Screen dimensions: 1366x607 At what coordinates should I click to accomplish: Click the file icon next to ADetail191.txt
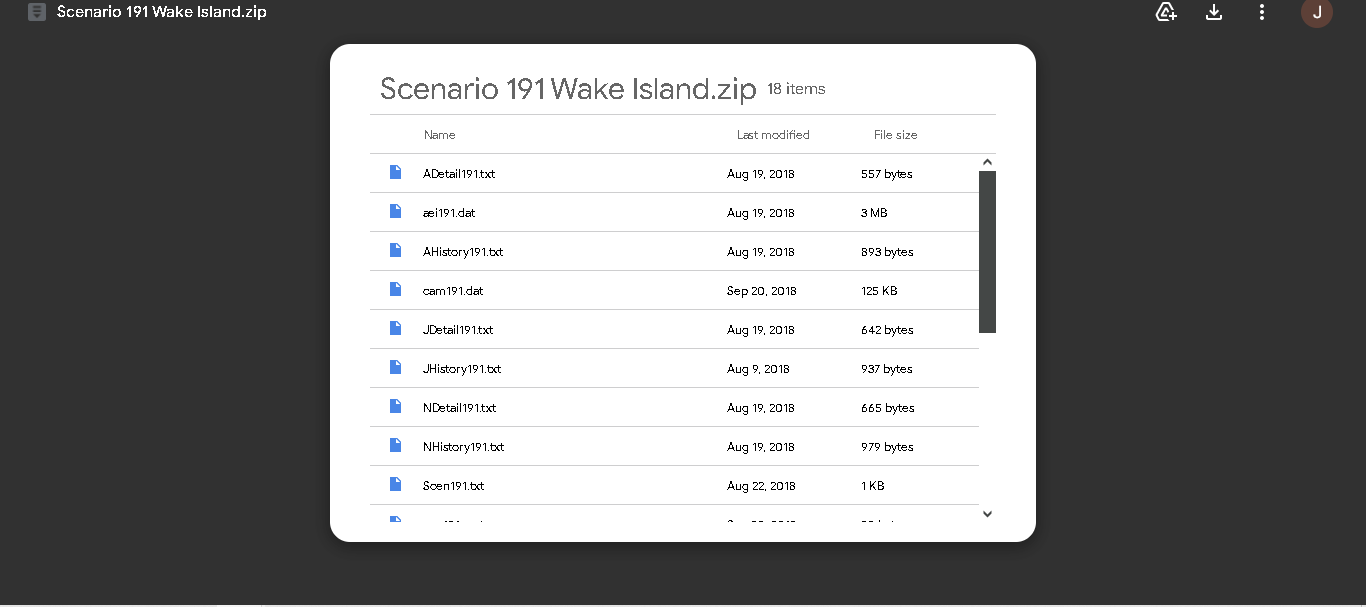pos(396,173)
